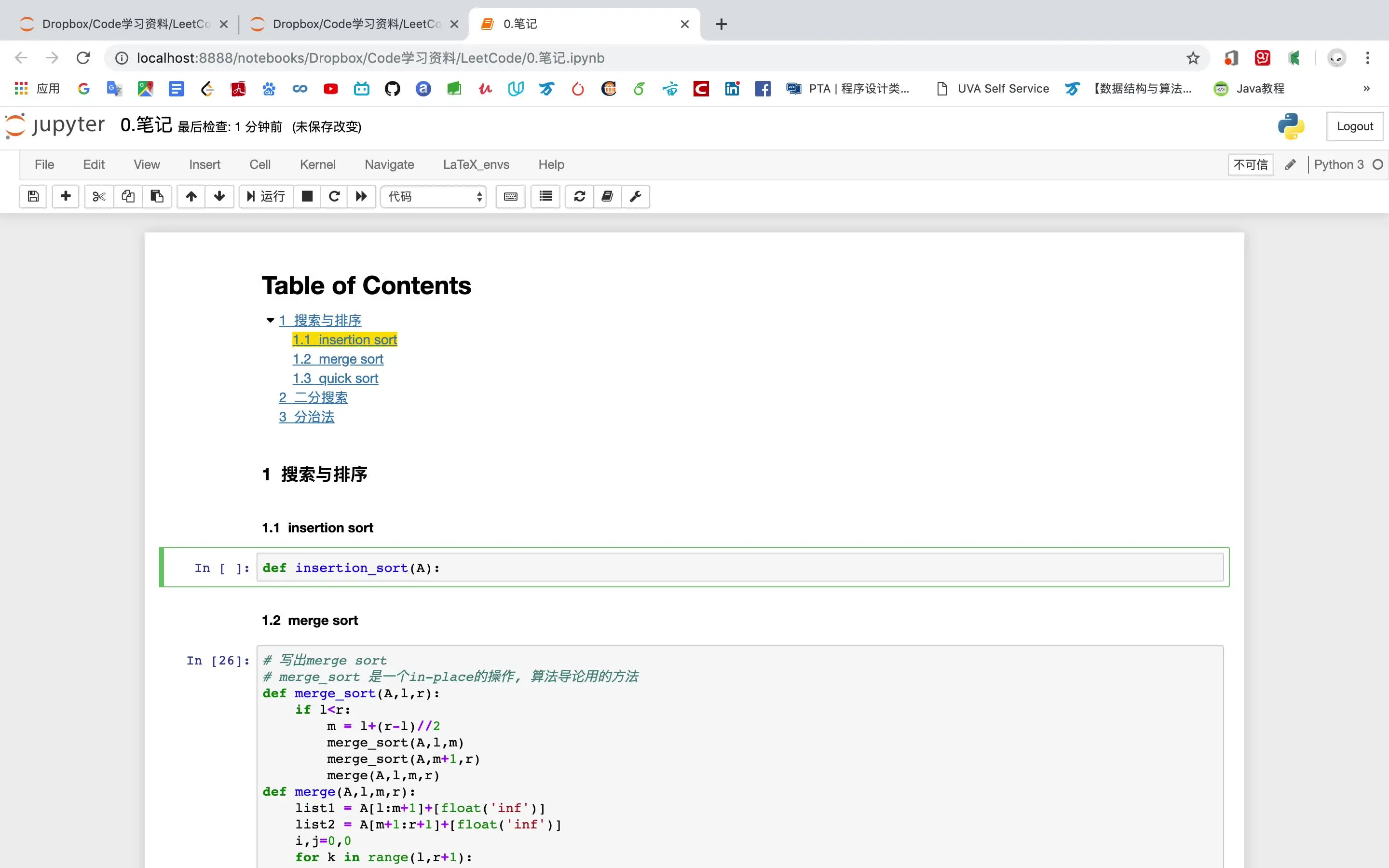Paste cells below icon
This screenshot has width=1389, height=868.
click(x=157, y=197)
